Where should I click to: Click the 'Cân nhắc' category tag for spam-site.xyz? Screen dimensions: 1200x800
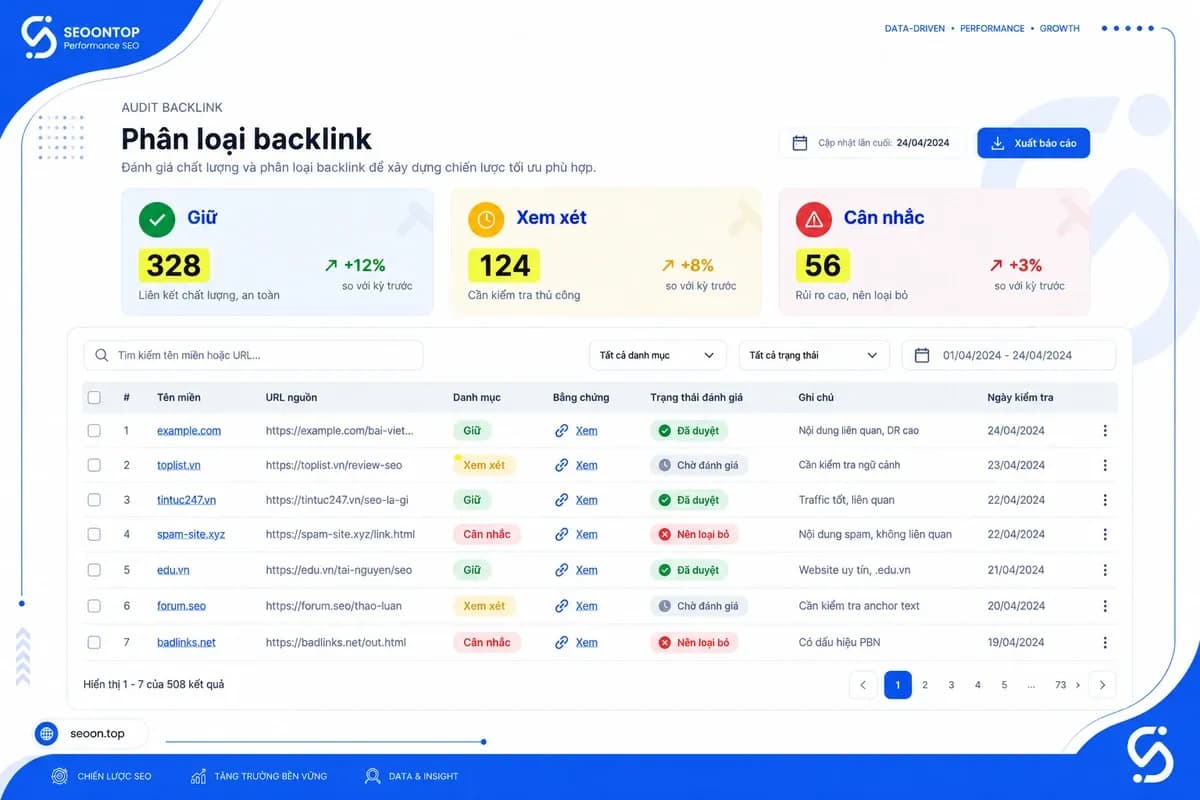pyautogui.click(x=487, y=534)
